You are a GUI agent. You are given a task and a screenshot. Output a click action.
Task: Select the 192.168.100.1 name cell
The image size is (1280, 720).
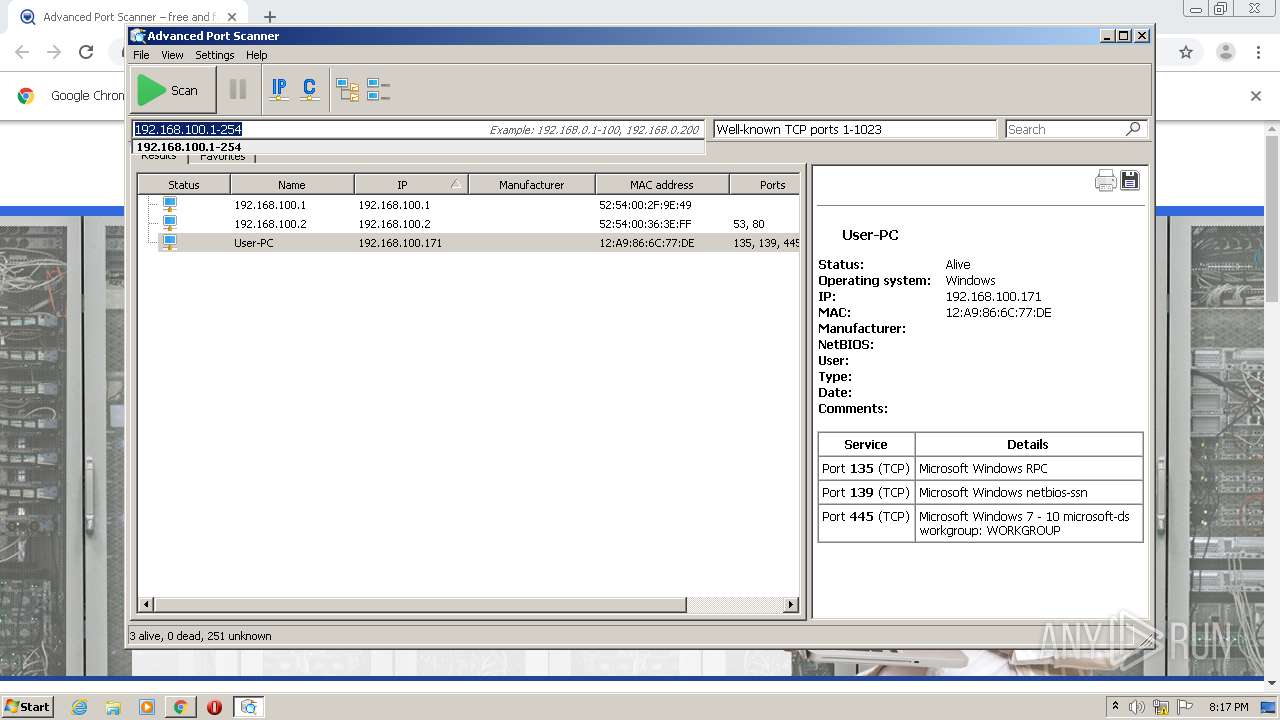tap(270, 205)
